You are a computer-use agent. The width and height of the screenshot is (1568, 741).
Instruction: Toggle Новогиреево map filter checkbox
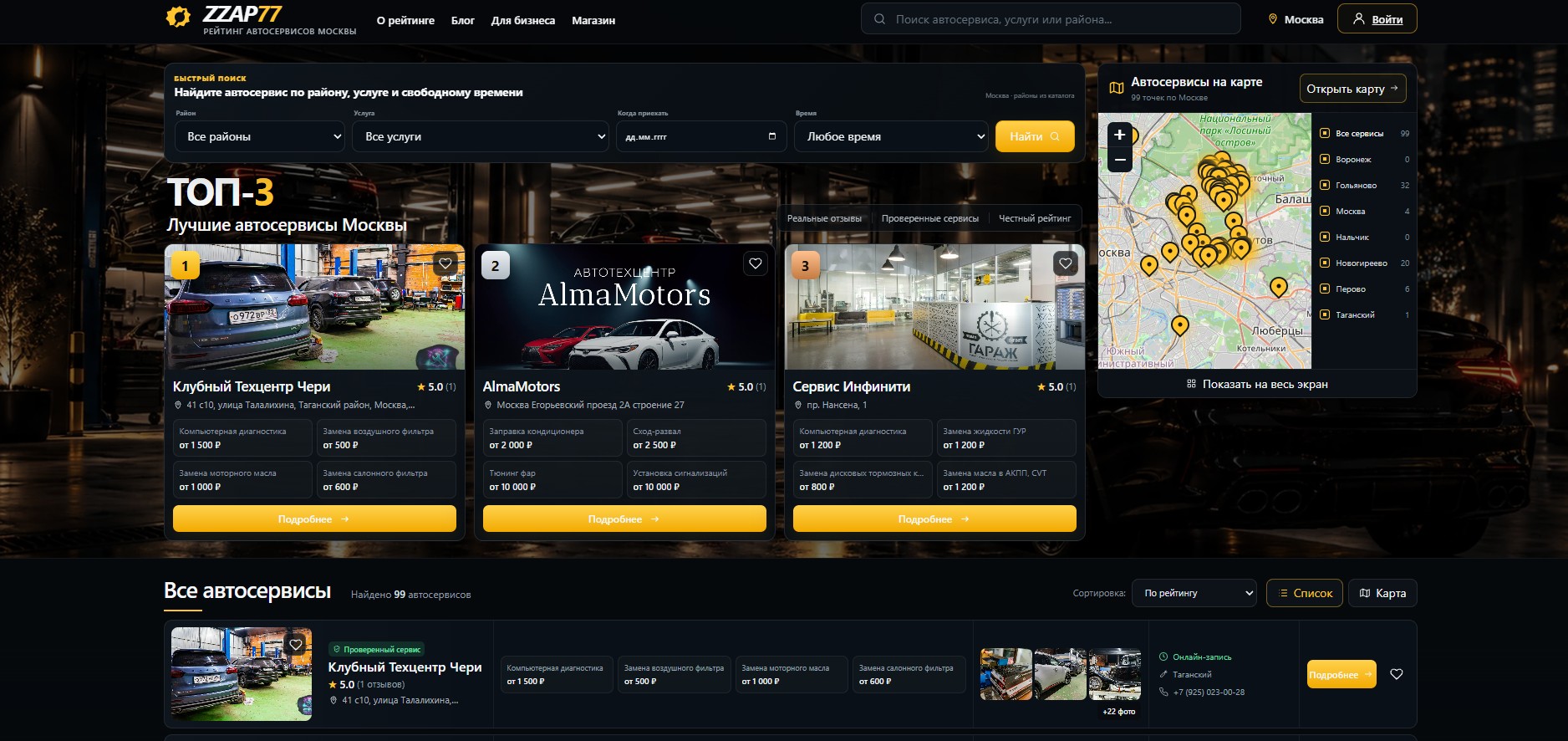point(1325,263)
